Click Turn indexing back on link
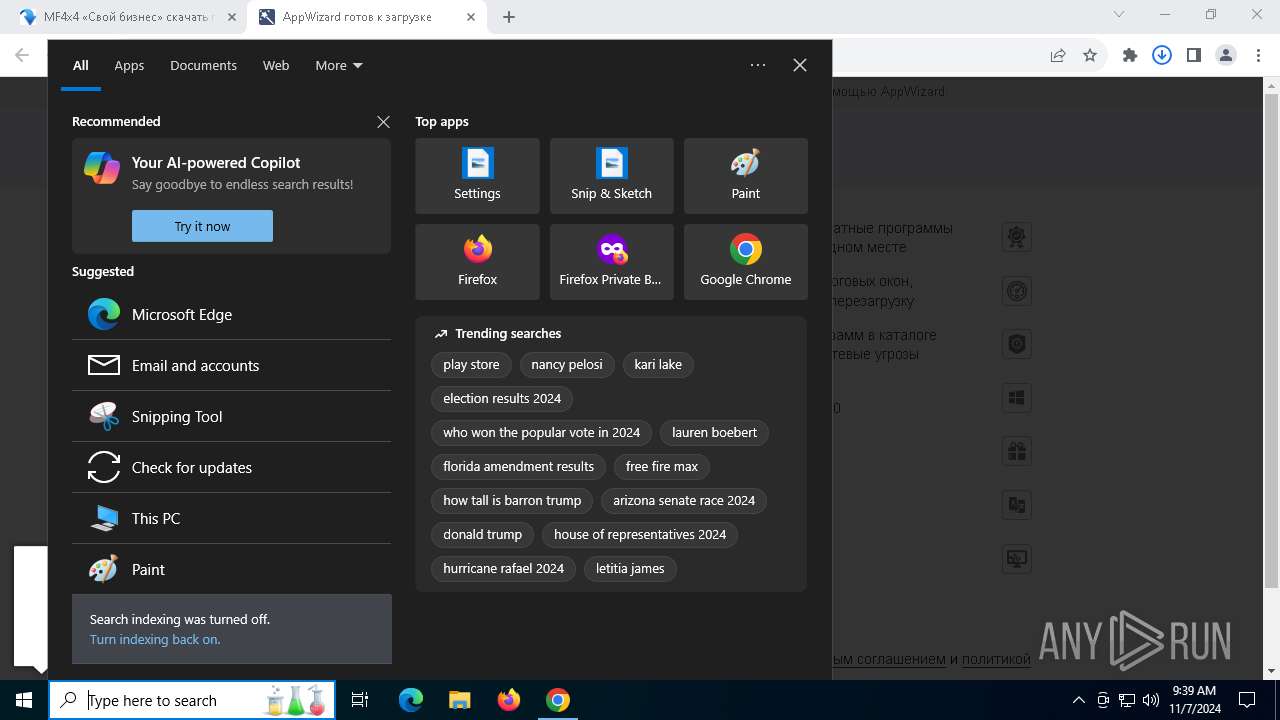Image resolution: width=1280 pixels, height=720 pixels. (155, 639)
